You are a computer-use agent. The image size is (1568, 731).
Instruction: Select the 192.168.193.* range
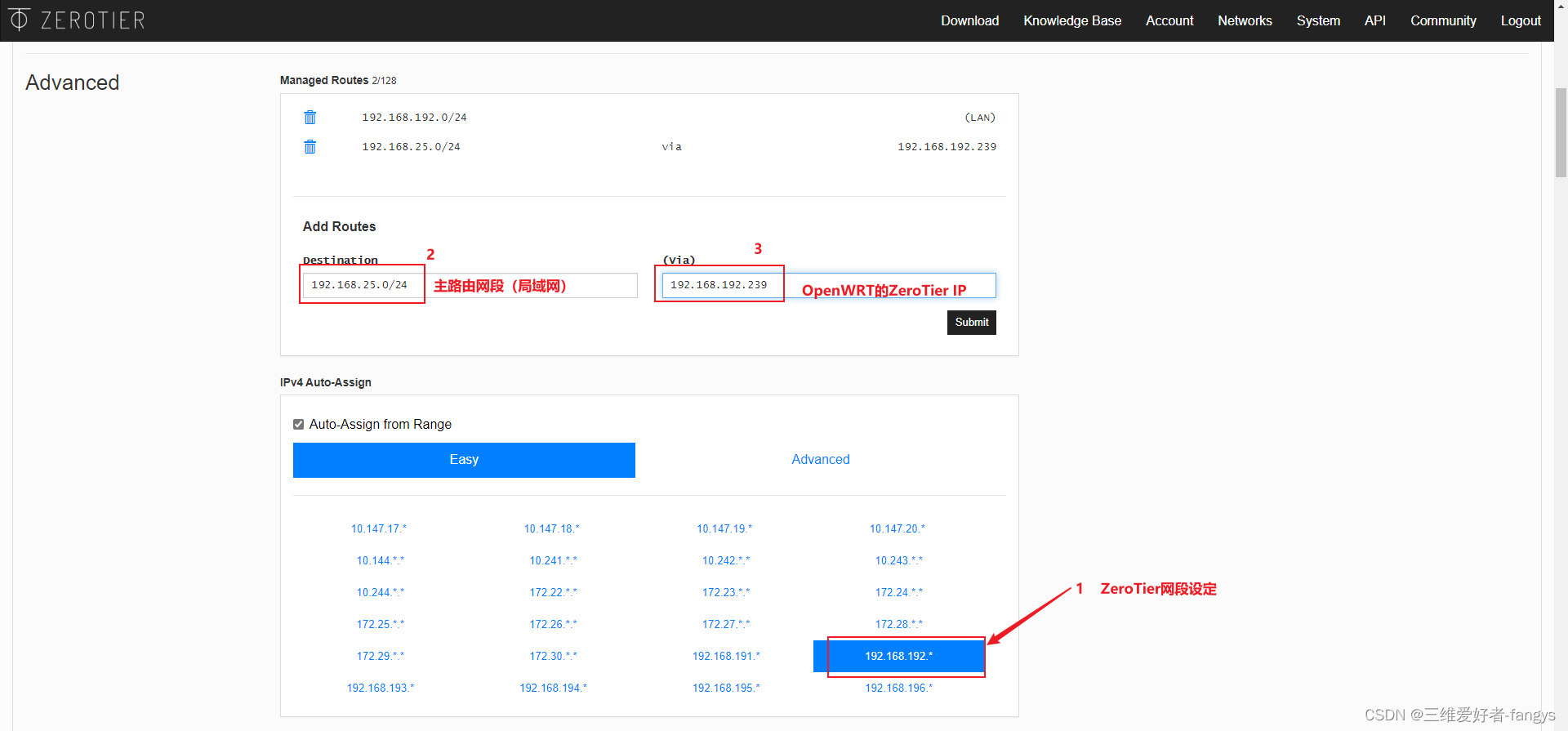point(381,688)
